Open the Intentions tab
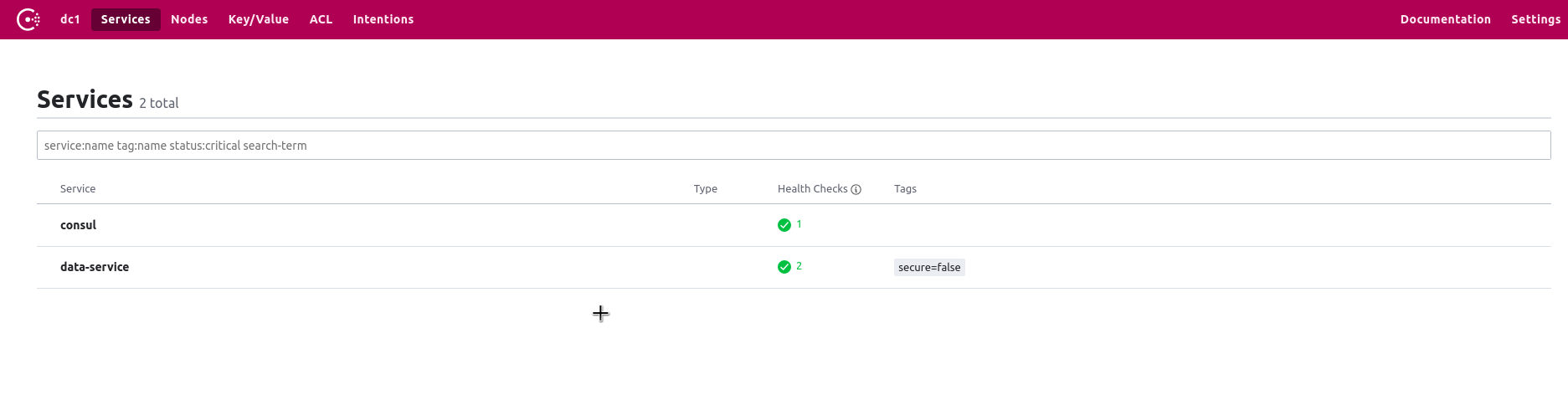The height and width of the screenshot is (400, 1568). coord(383,19)
